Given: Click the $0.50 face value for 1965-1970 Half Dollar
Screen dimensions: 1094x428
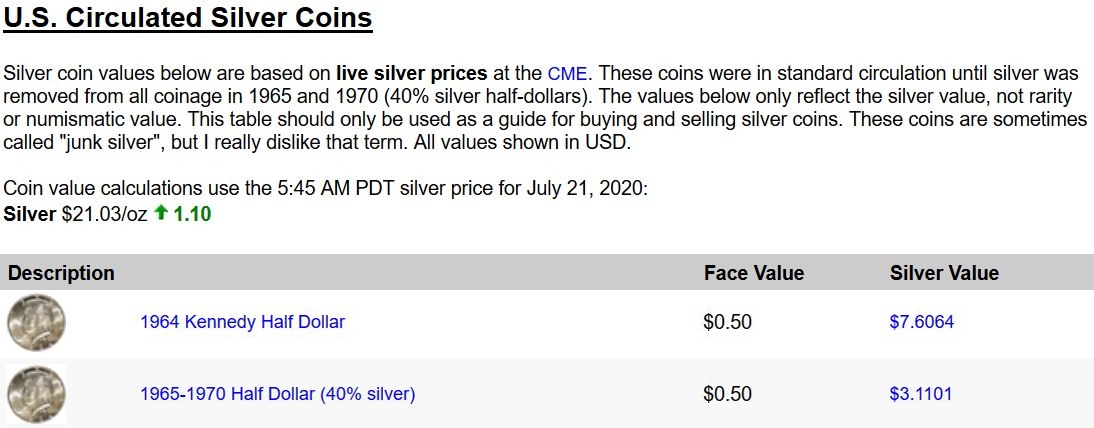Looking at the screenshot, I should (728, 394).
